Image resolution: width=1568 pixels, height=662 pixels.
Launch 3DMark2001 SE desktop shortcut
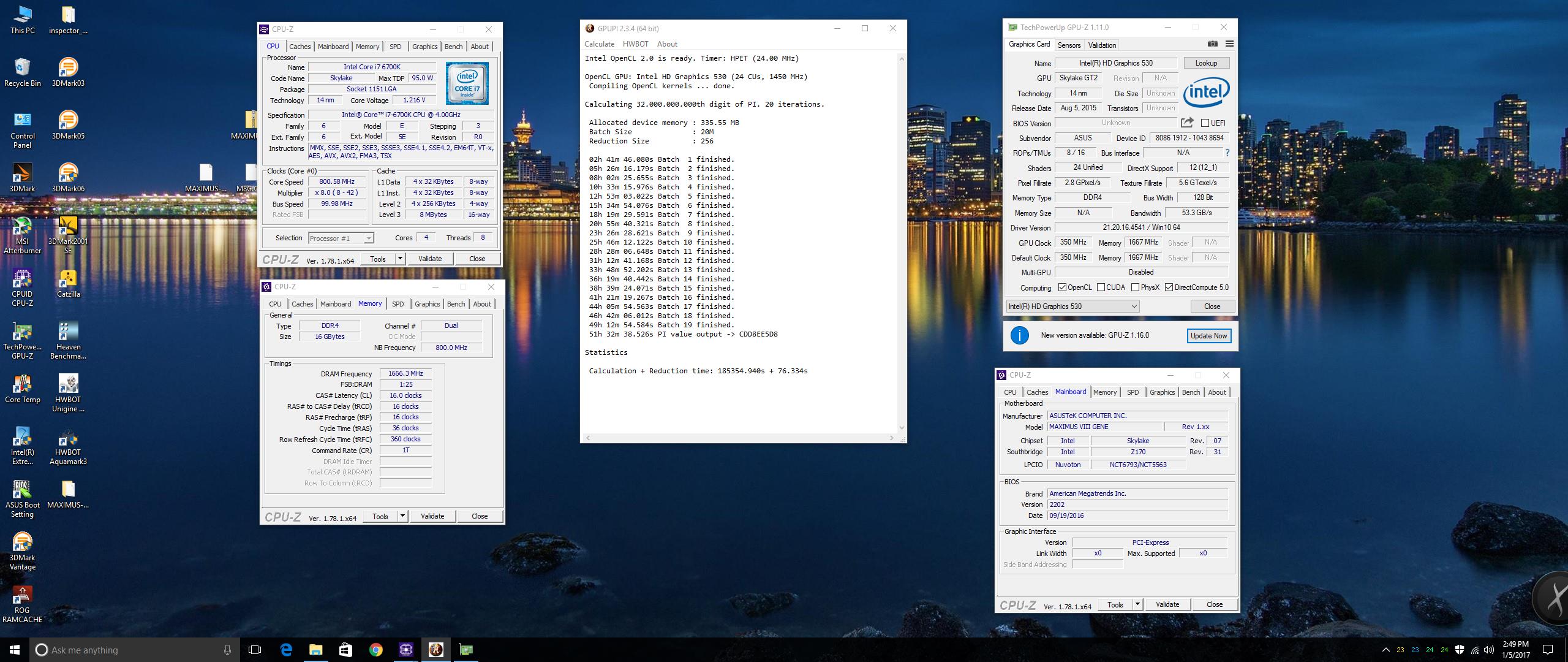tap(68, 235)
